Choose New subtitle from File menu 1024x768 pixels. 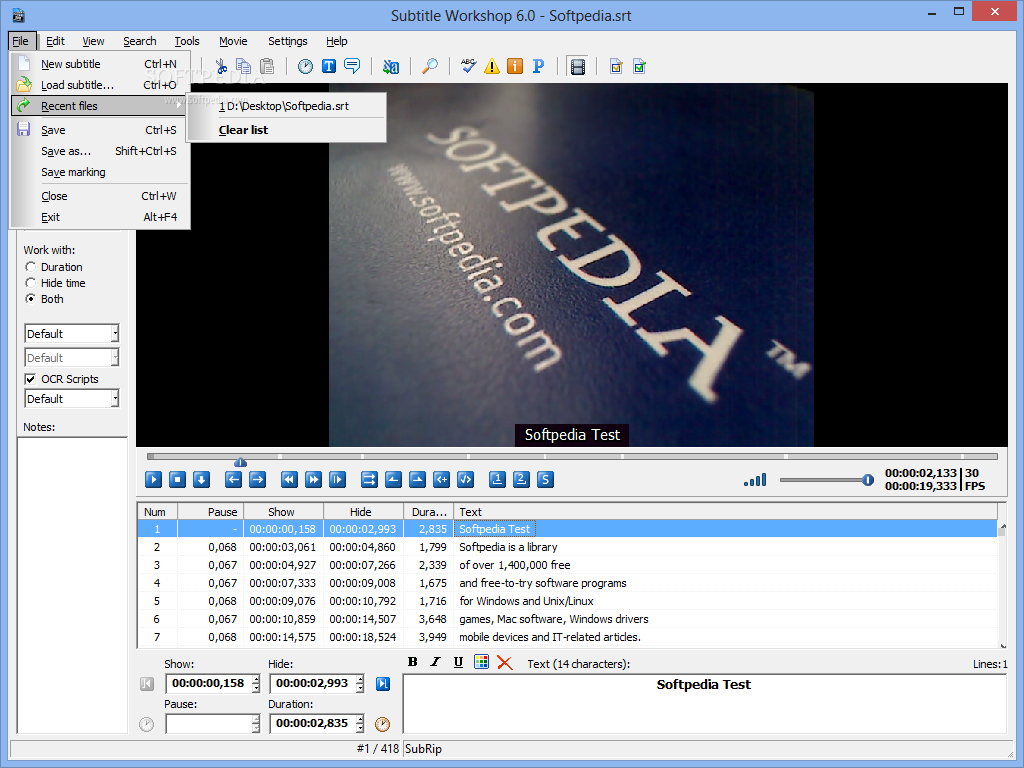coord(101,64)
